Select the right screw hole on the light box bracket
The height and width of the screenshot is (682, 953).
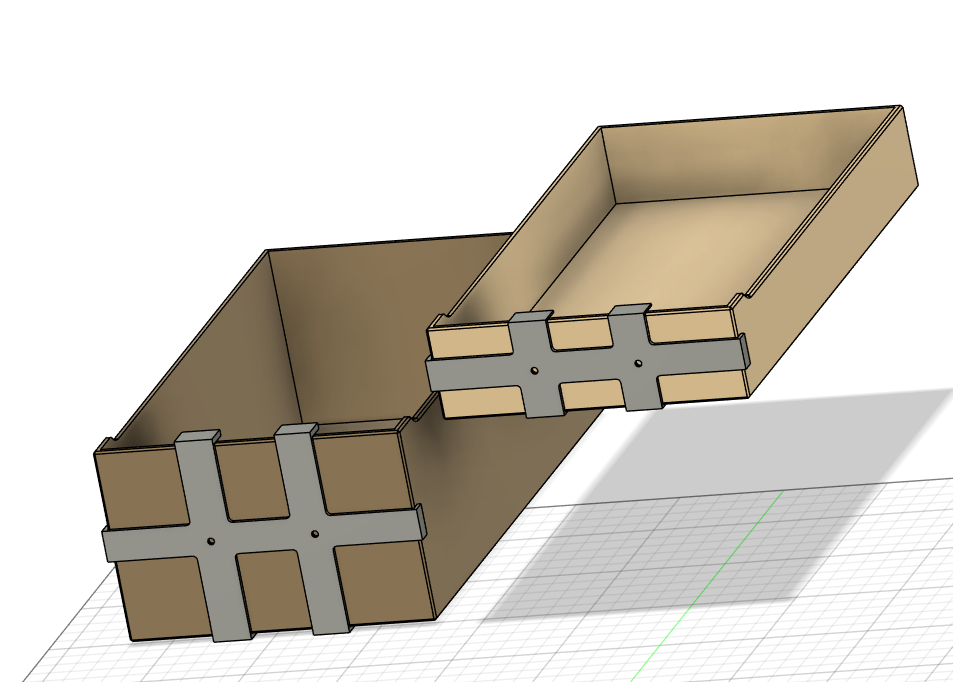pos(638,363)
